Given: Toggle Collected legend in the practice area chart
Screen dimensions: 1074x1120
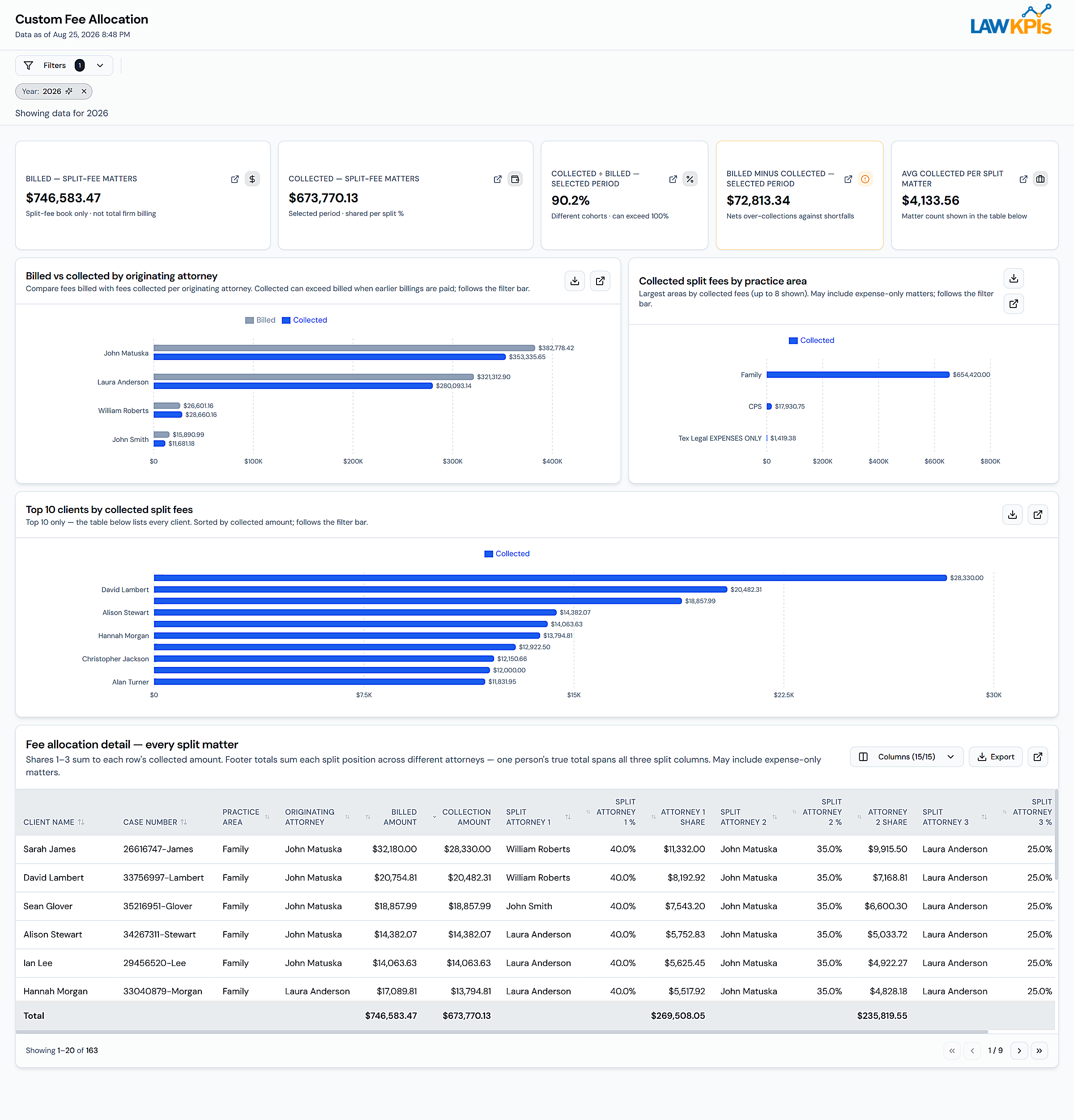Looking at the screenshot, I should [x=811, y=340].
